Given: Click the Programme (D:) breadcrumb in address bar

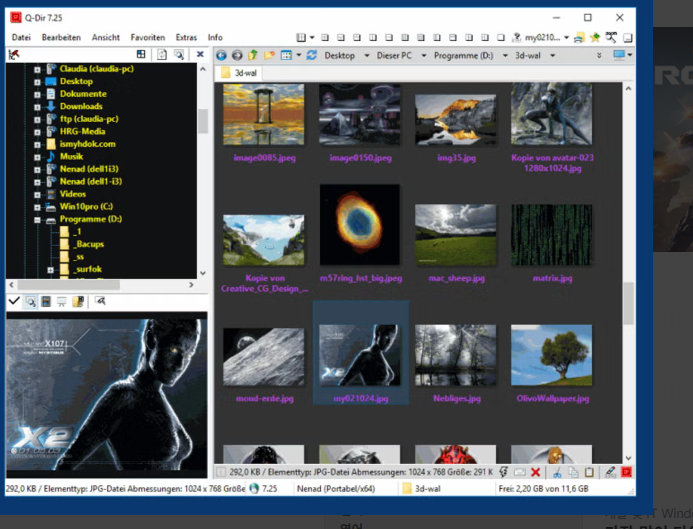Looking at the screenshot, I should tap(463, 56).
